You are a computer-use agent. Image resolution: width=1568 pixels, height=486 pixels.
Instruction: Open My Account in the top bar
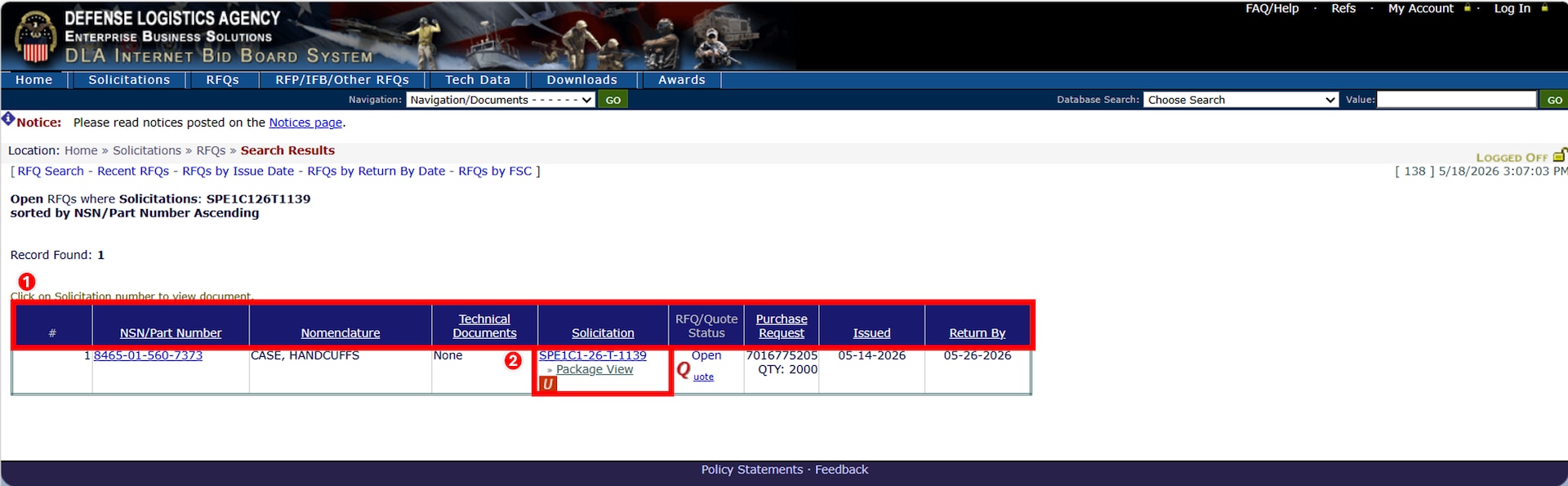[x=1421, y=8]
